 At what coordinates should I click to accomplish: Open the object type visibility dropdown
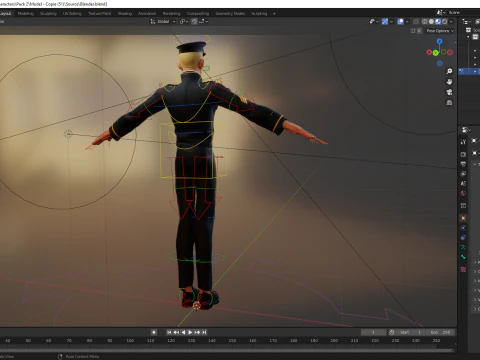[x=374, y=21]
